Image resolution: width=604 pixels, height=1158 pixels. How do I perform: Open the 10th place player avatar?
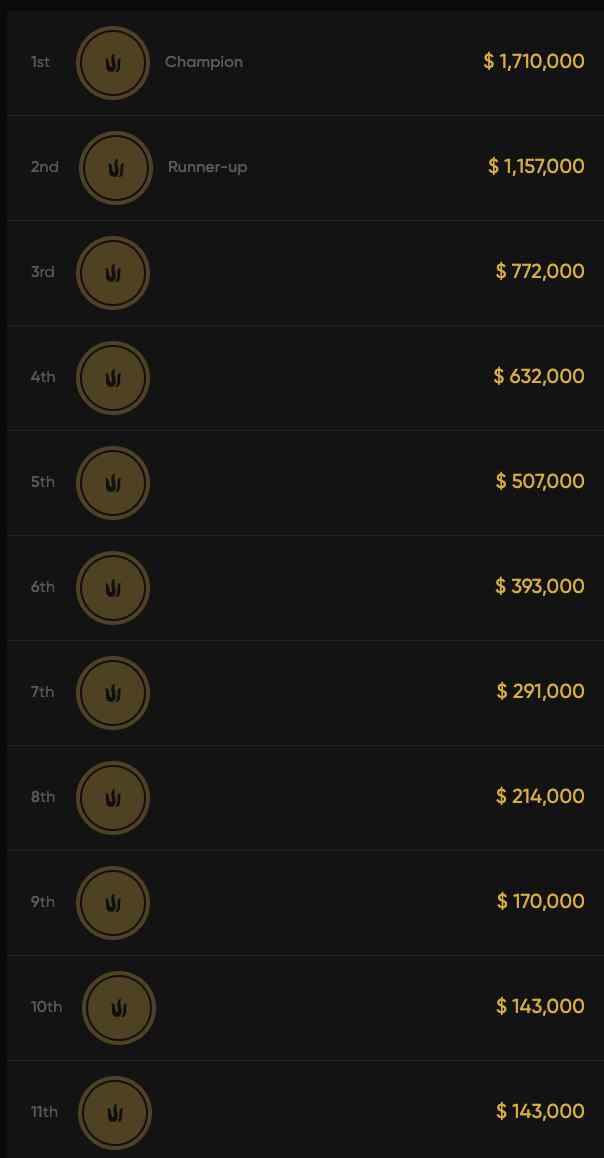pyautogui.click(x=119, y=1008)
